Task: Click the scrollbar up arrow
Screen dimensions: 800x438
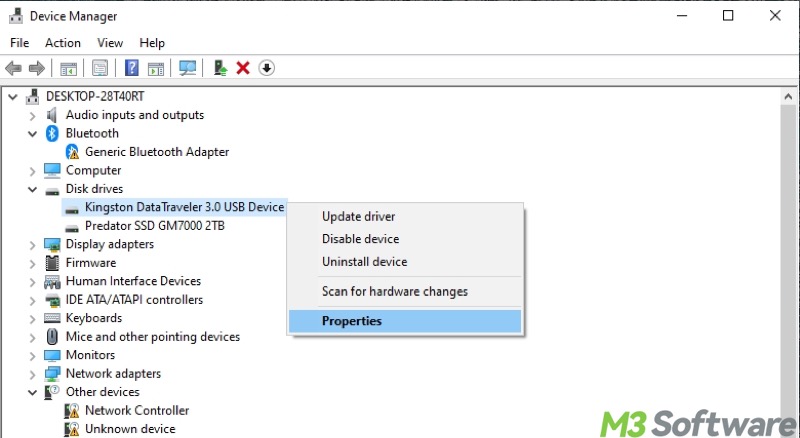Action: tap(788, 96)
